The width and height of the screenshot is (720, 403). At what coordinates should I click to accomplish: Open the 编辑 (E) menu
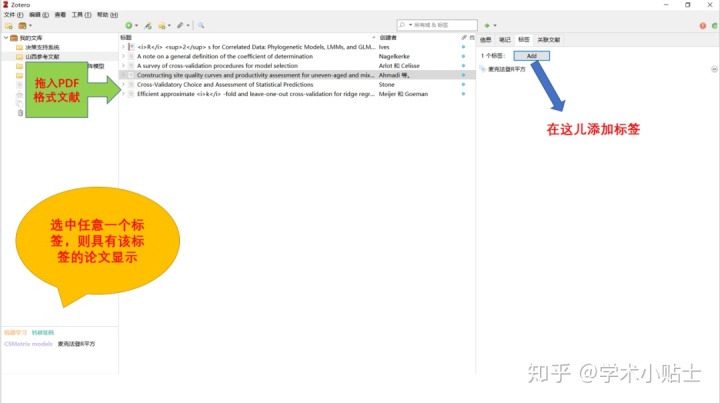(39, 15)
